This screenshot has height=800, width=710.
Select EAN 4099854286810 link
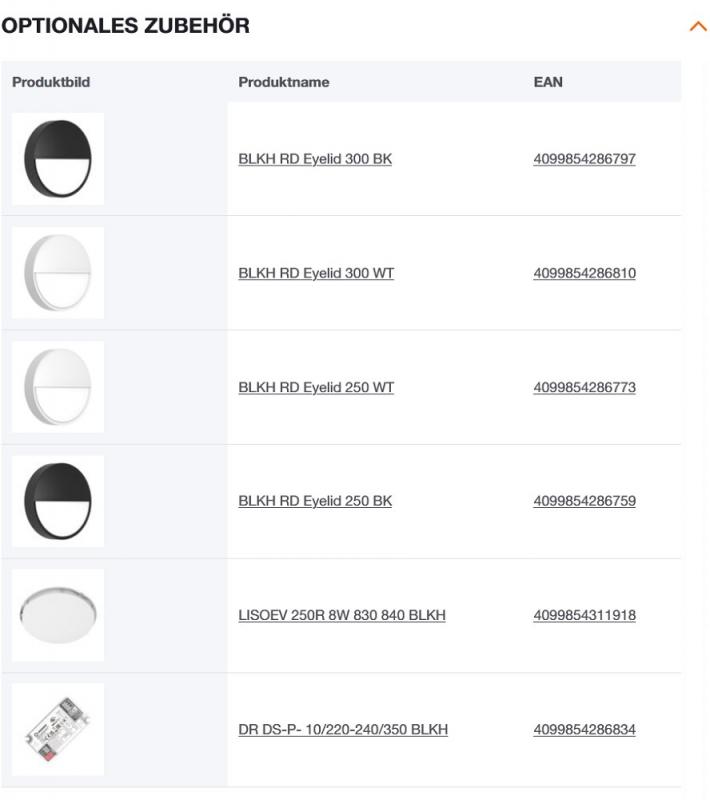(584, 271)
